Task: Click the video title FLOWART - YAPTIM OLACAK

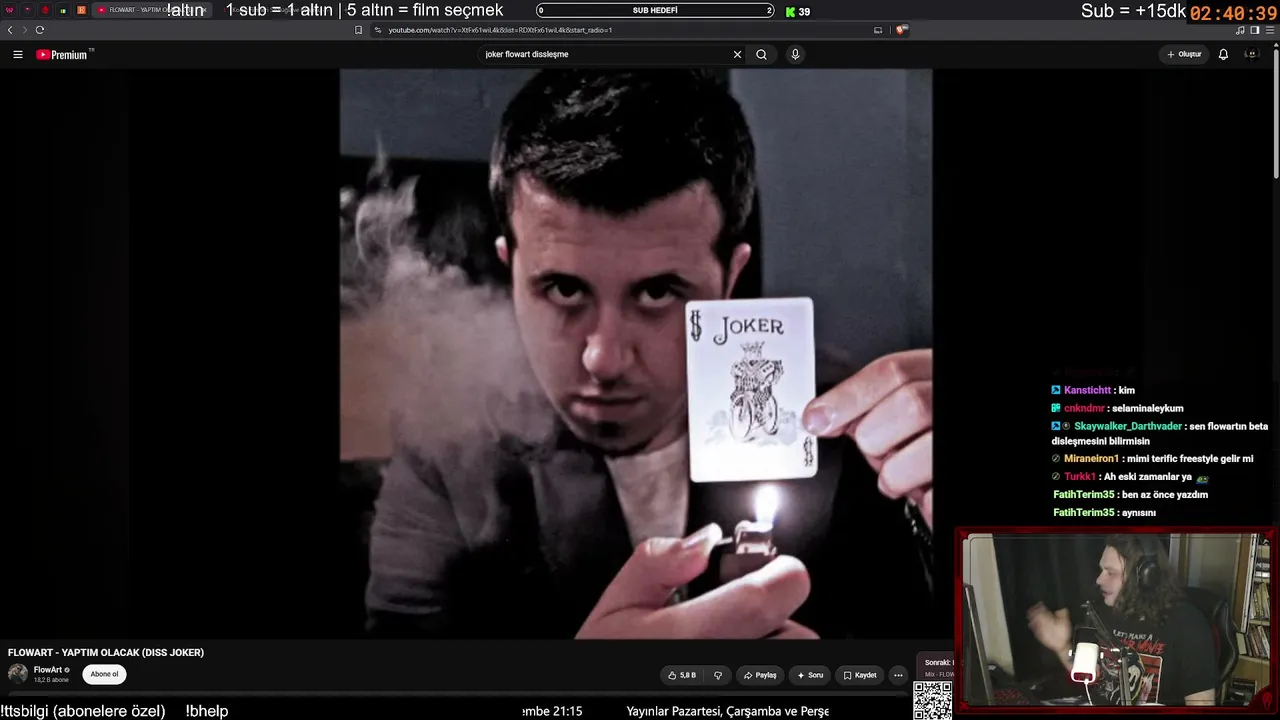Action: pyautogui.click(x=106, y=653)
